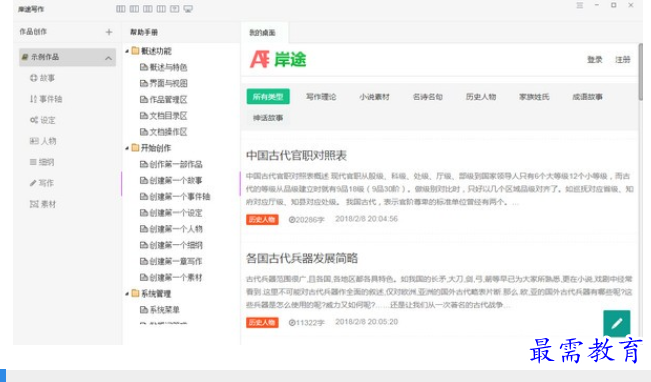The height and width of the screenshot is (382, 651).
Task: Open 写作 in the sidebar
Action: pos(42,183)
